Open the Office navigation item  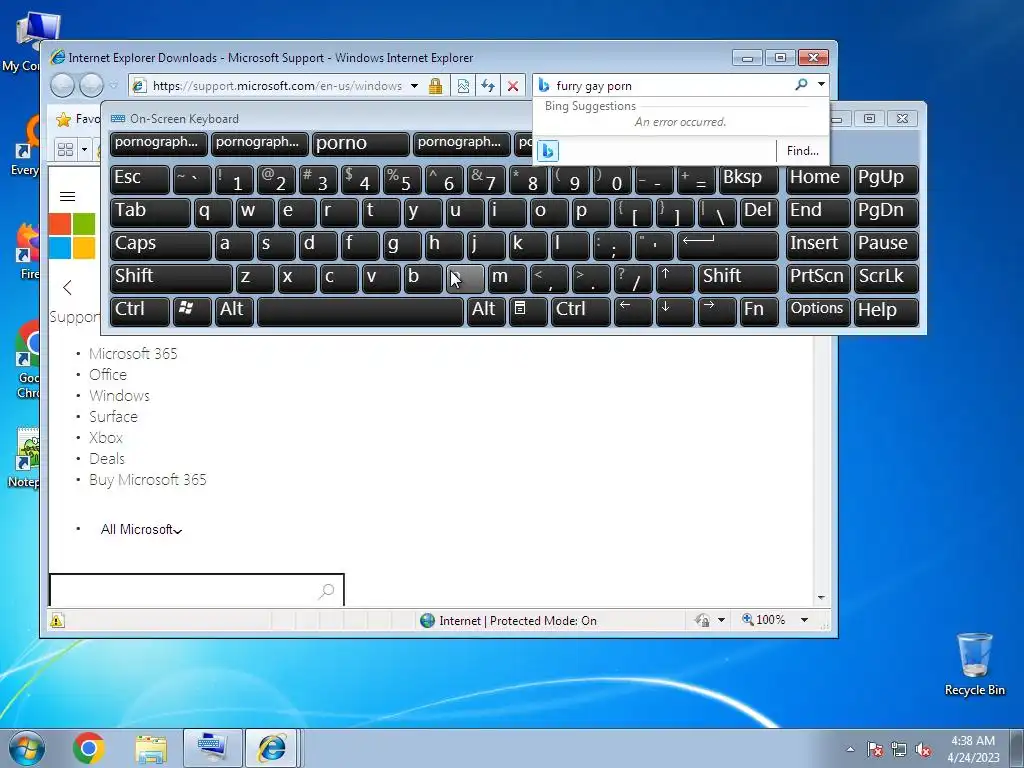click(x=108, y=375)
